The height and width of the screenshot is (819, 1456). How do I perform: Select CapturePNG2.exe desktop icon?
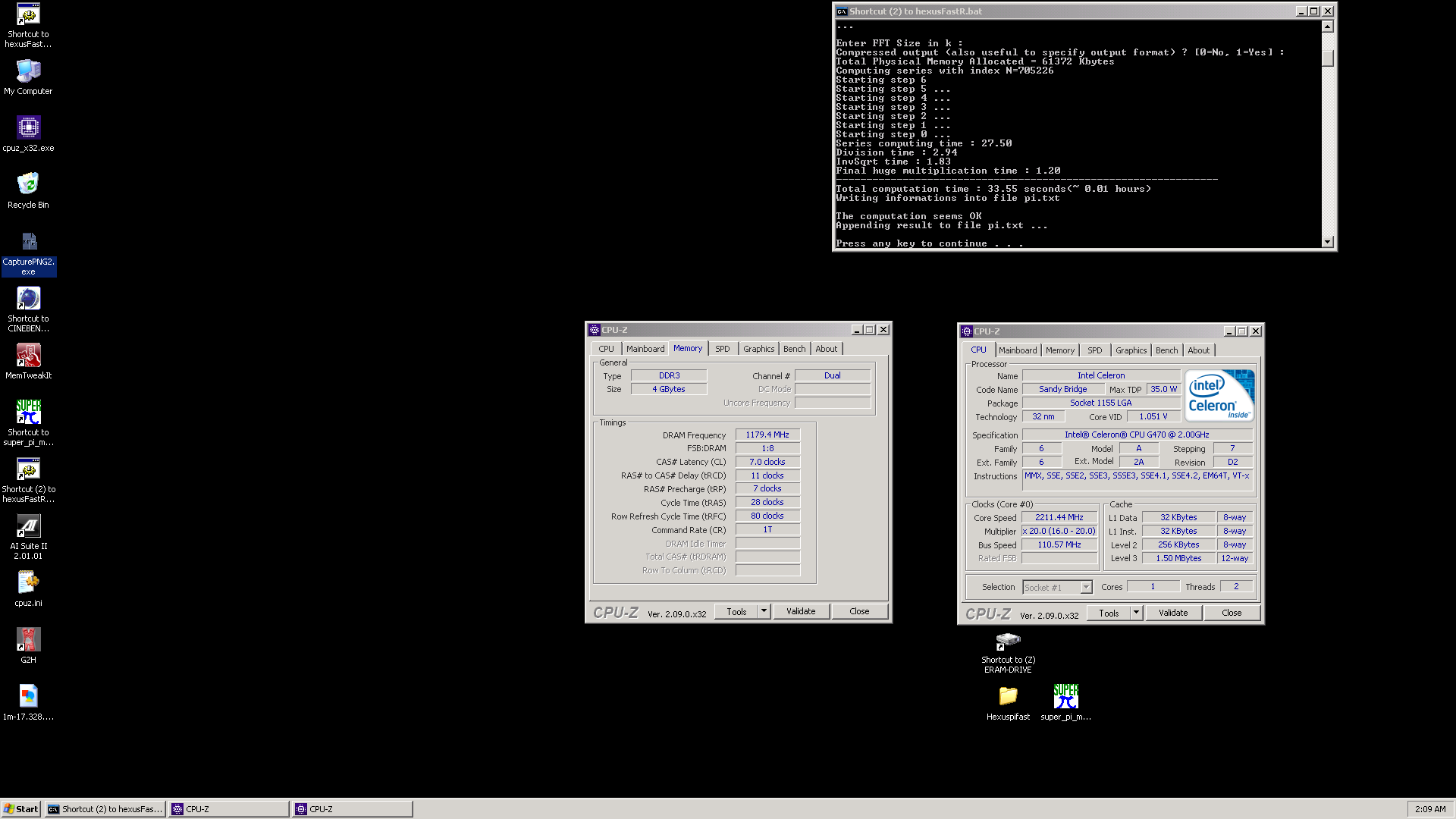coord(28,253)
